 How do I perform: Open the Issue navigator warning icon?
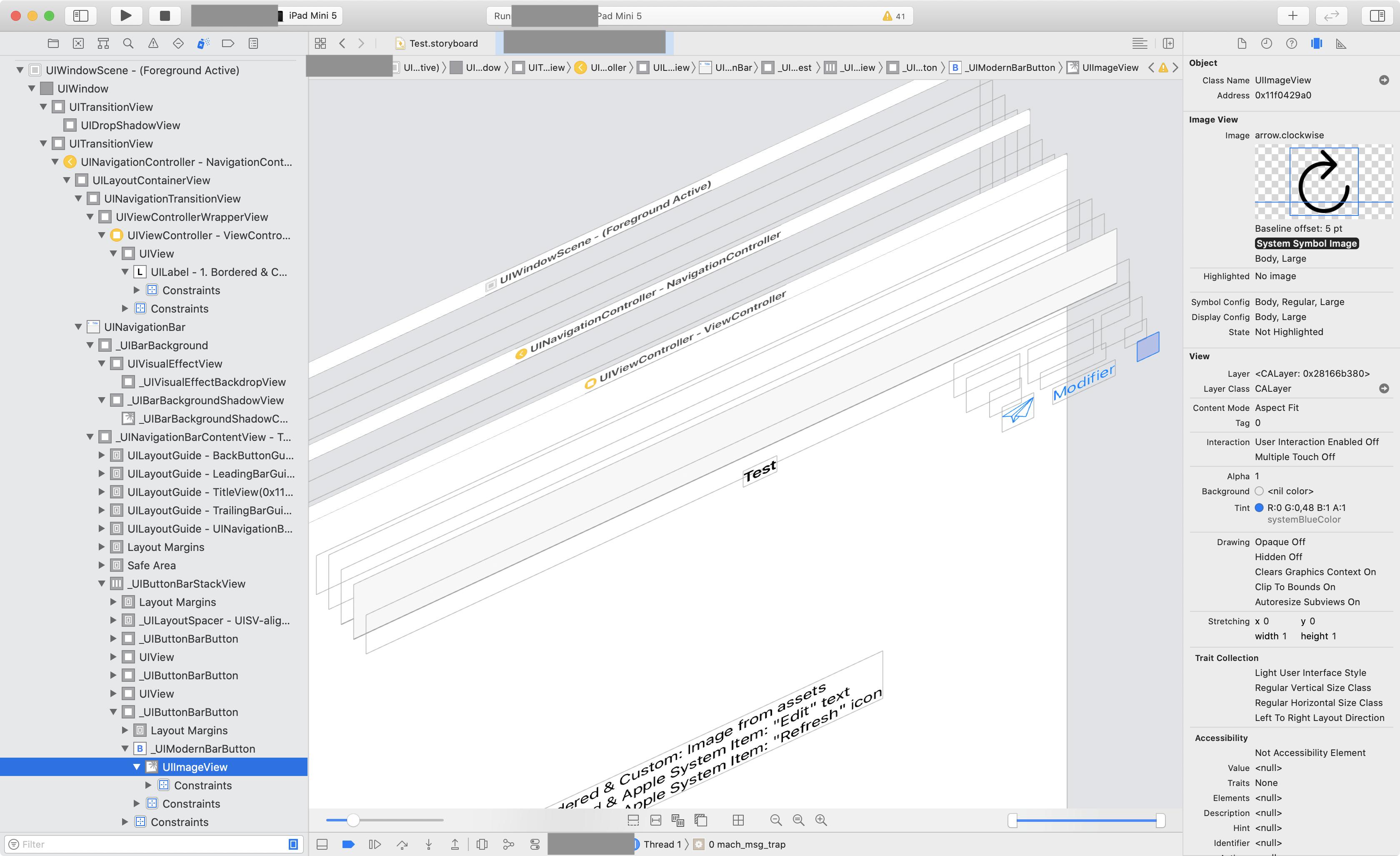[153, 43]
